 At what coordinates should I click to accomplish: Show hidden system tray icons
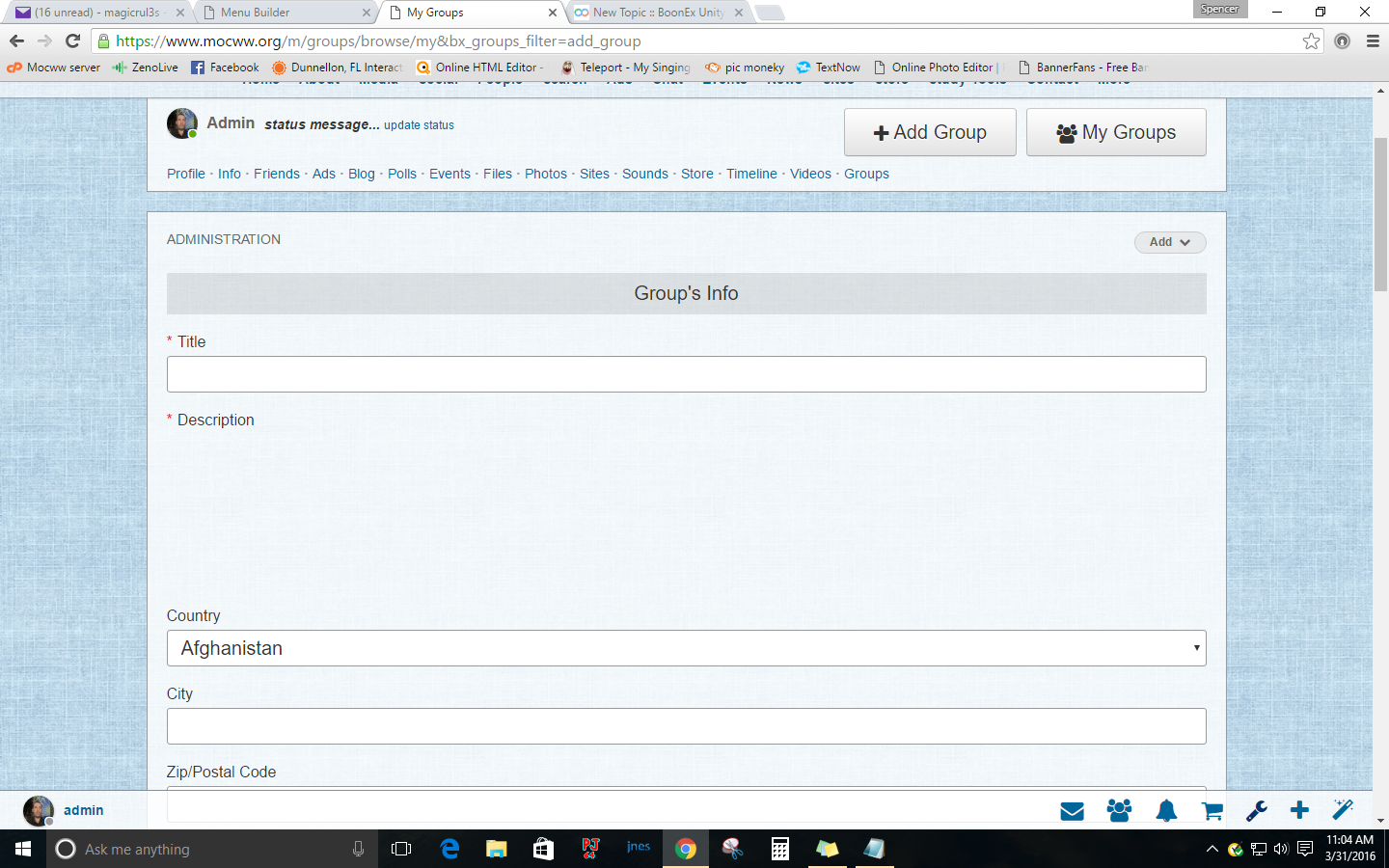click(x=1212, y=849)
